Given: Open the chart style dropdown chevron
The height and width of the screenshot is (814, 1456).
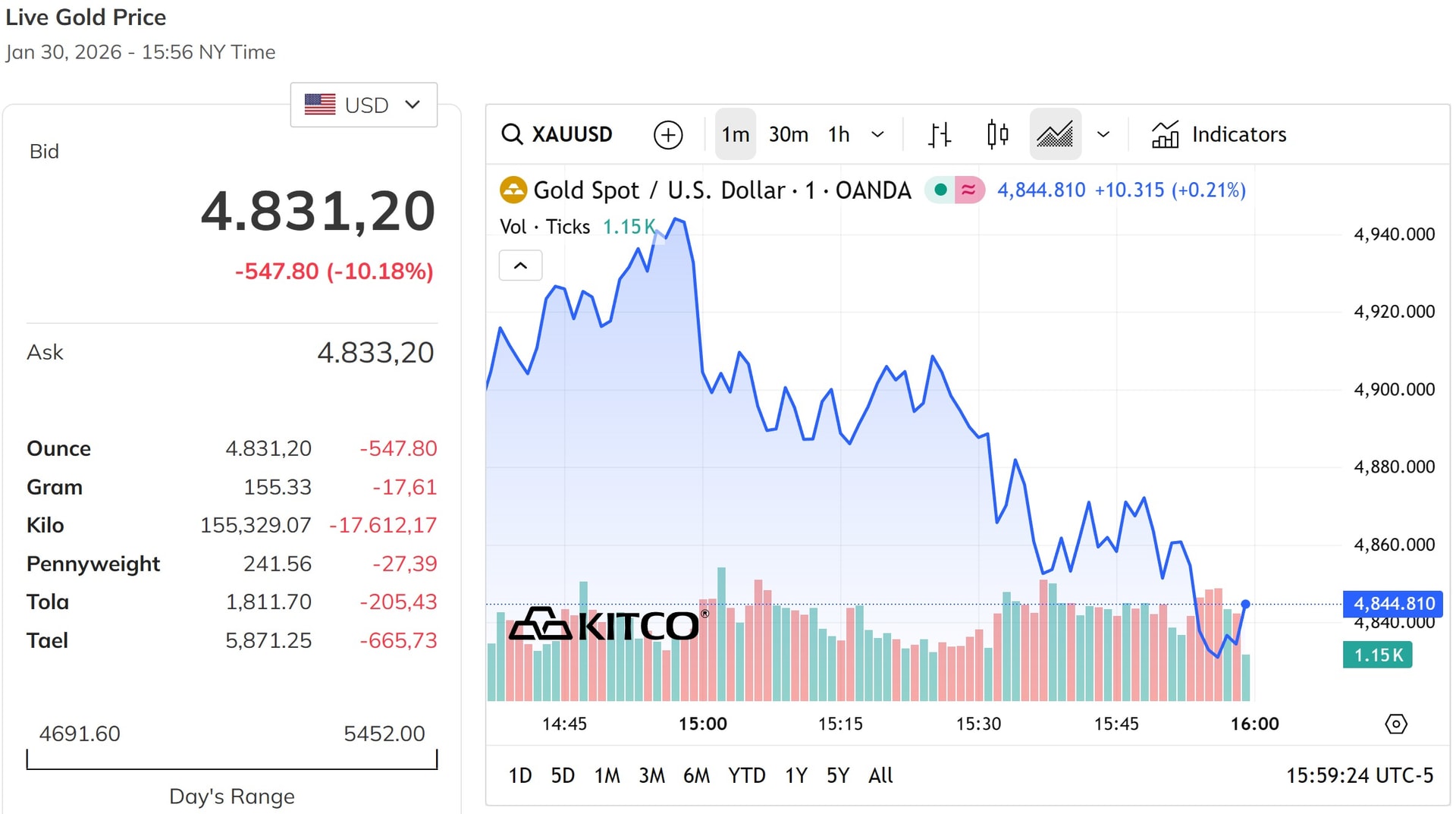Looking at the screenshot, I should [1103, 134].
